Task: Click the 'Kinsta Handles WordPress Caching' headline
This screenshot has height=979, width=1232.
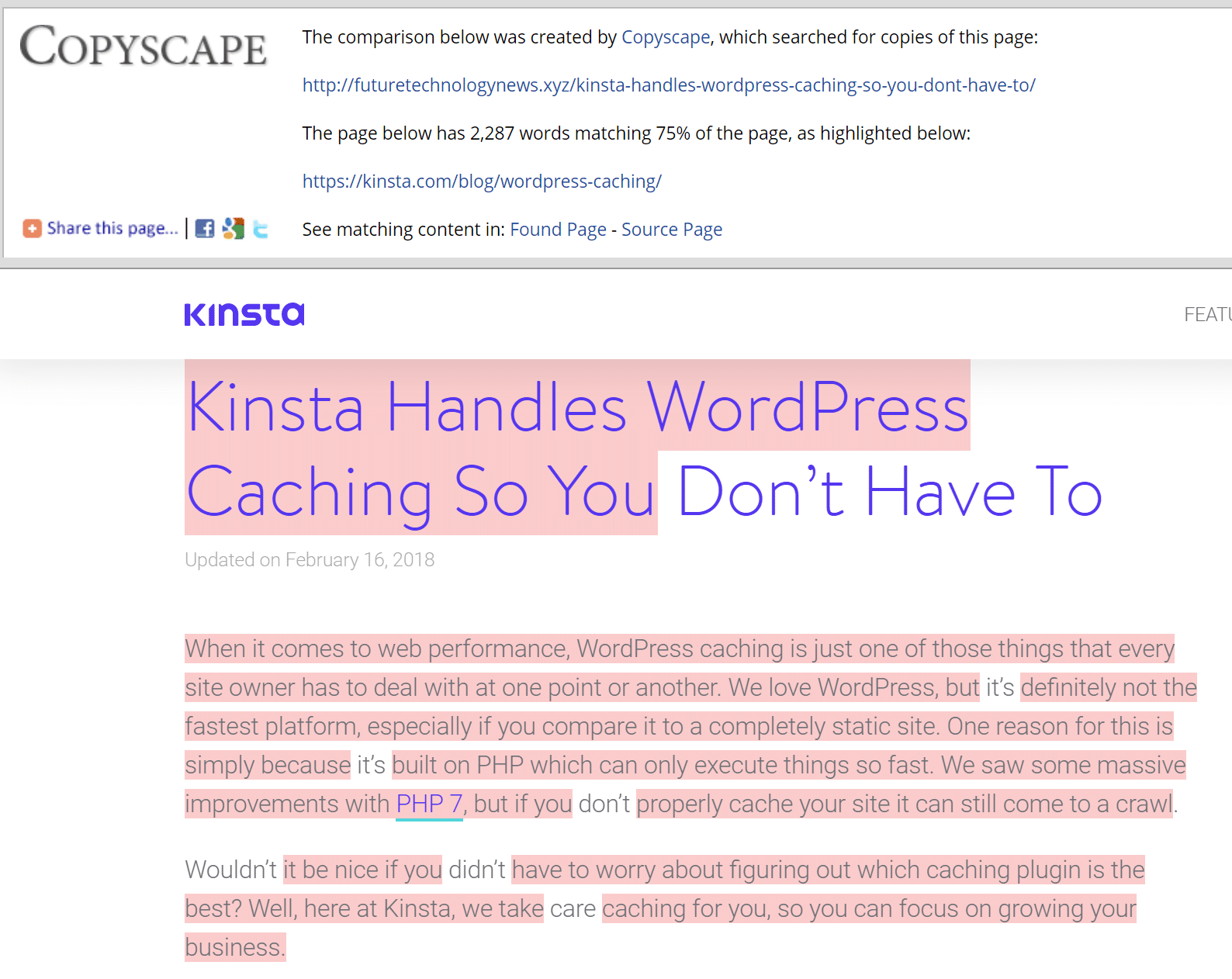Action: pyautogui.click(x=577, y=408)
